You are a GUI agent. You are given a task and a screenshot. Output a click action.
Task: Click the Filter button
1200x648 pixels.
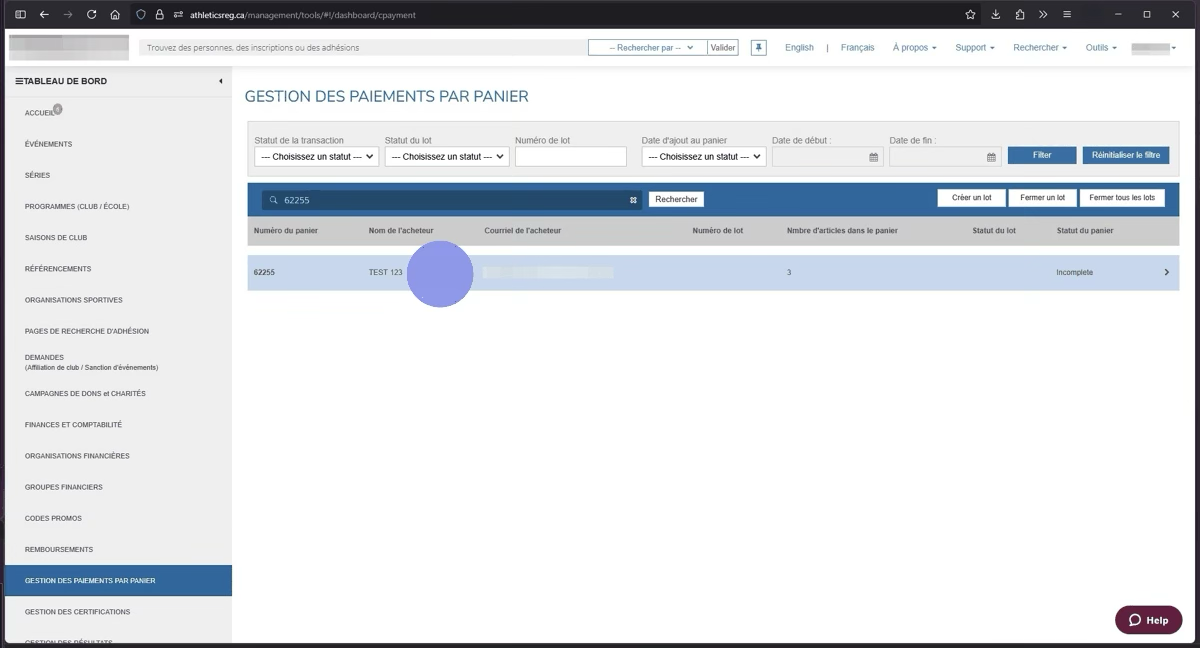1041,156
